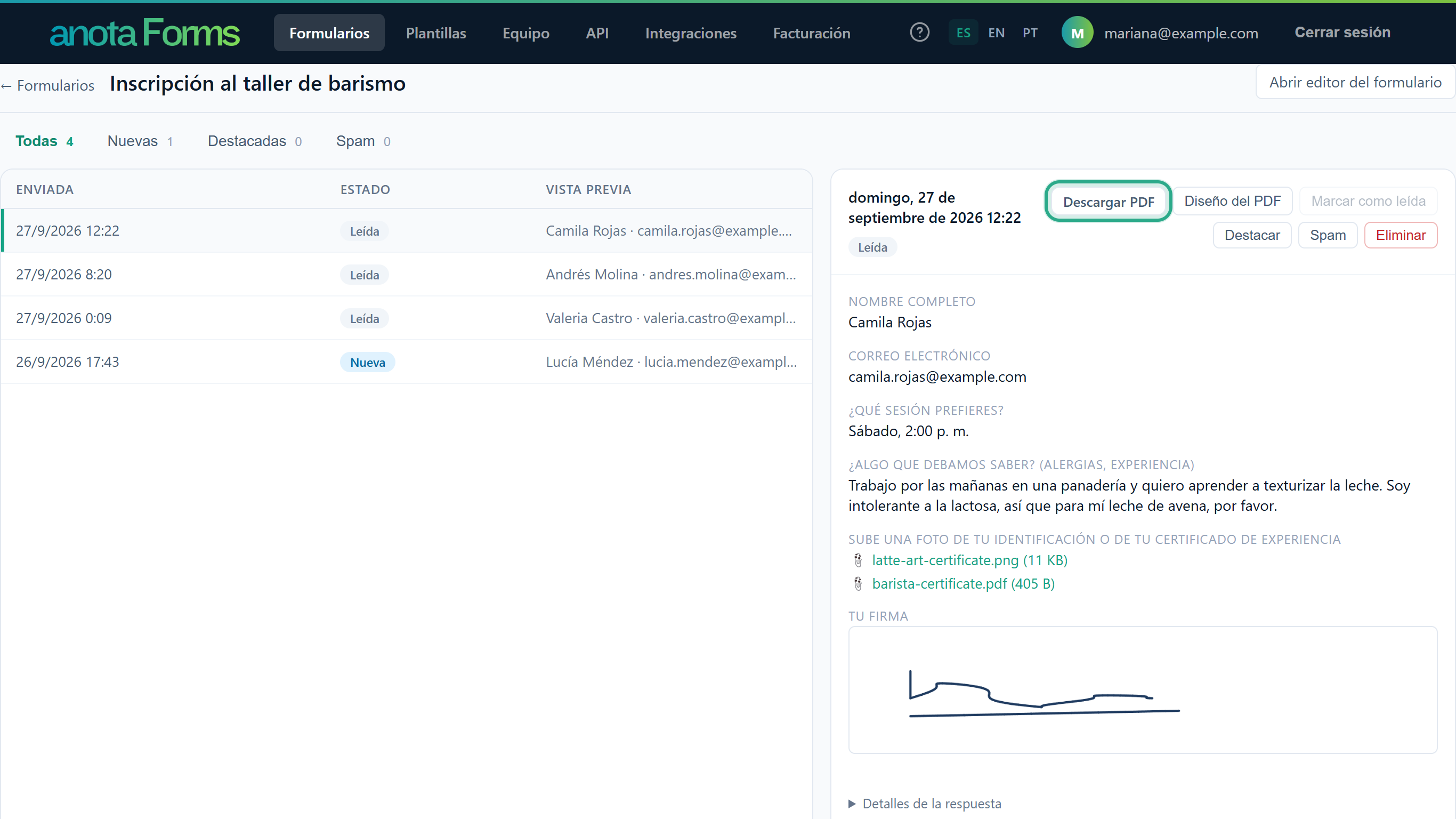Open the Formularios nav item
This screenshot has width=1456, height=819.
click(329, 33)
